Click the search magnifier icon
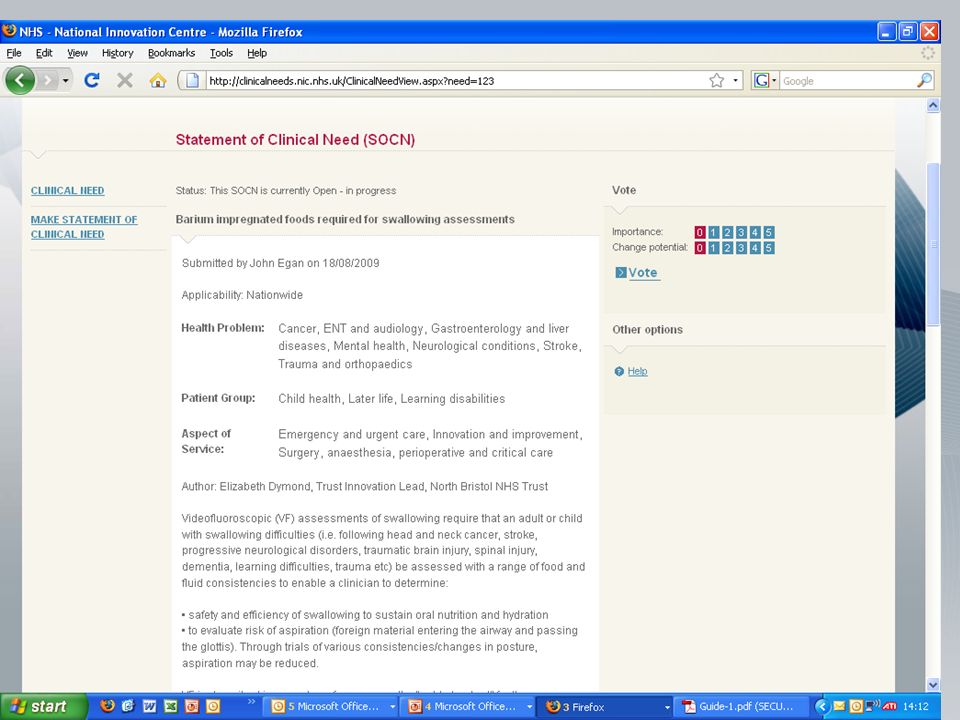Viewport: 960px width, 720px height. (924, 80)
